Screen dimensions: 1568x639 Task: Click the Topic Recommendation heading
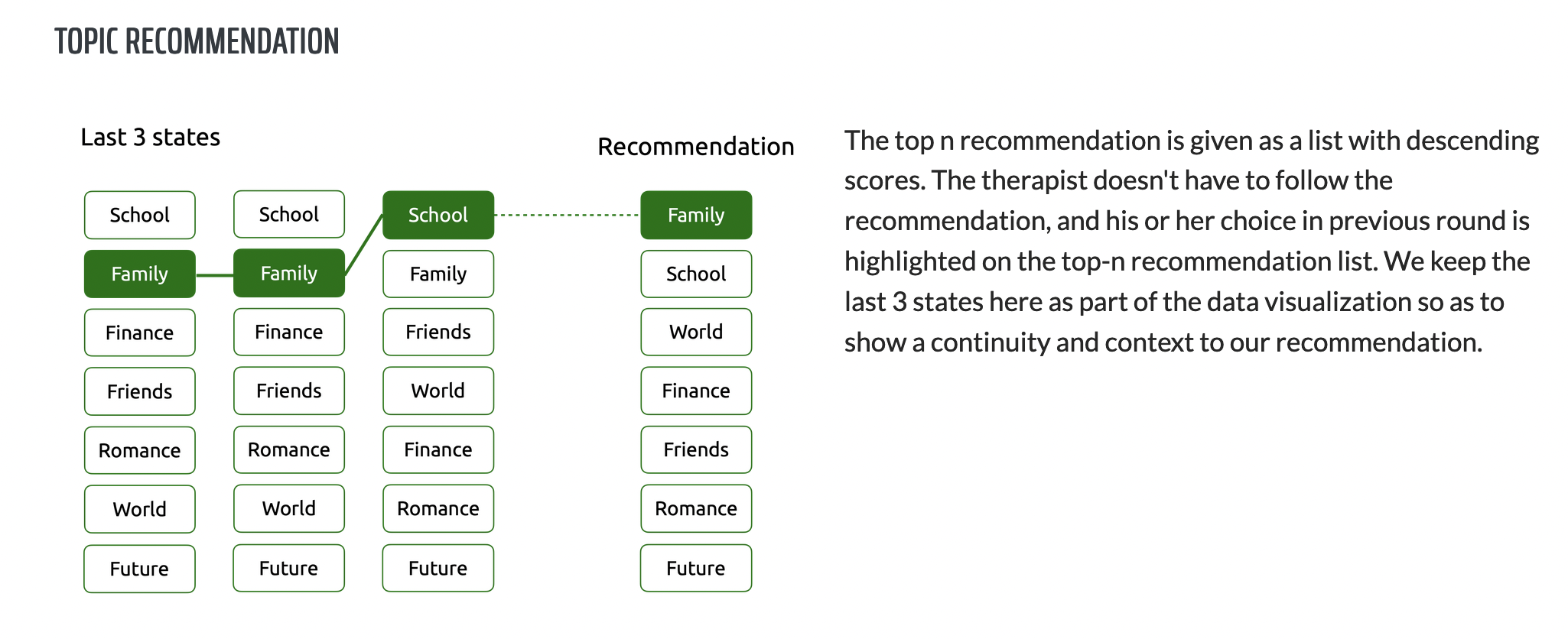click(197, 41)
